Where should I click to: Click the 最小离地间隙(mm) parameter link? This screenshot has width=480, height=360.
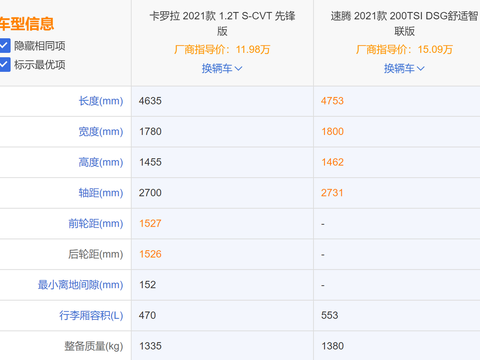(x=81, y=285)
